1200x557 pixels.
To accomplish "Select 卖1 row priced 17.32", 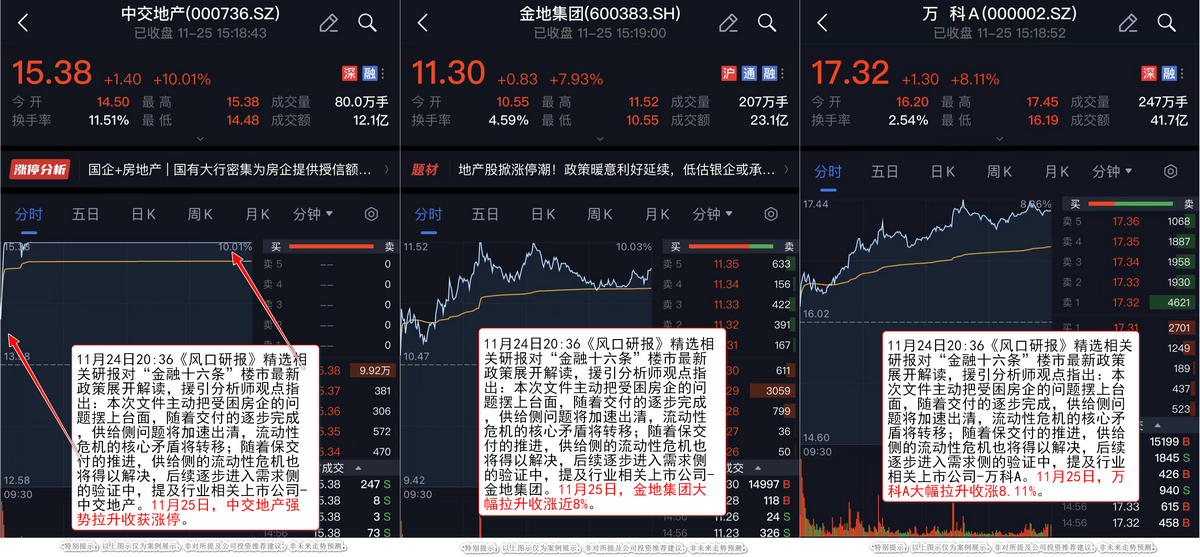I will tap(1129, 302).
